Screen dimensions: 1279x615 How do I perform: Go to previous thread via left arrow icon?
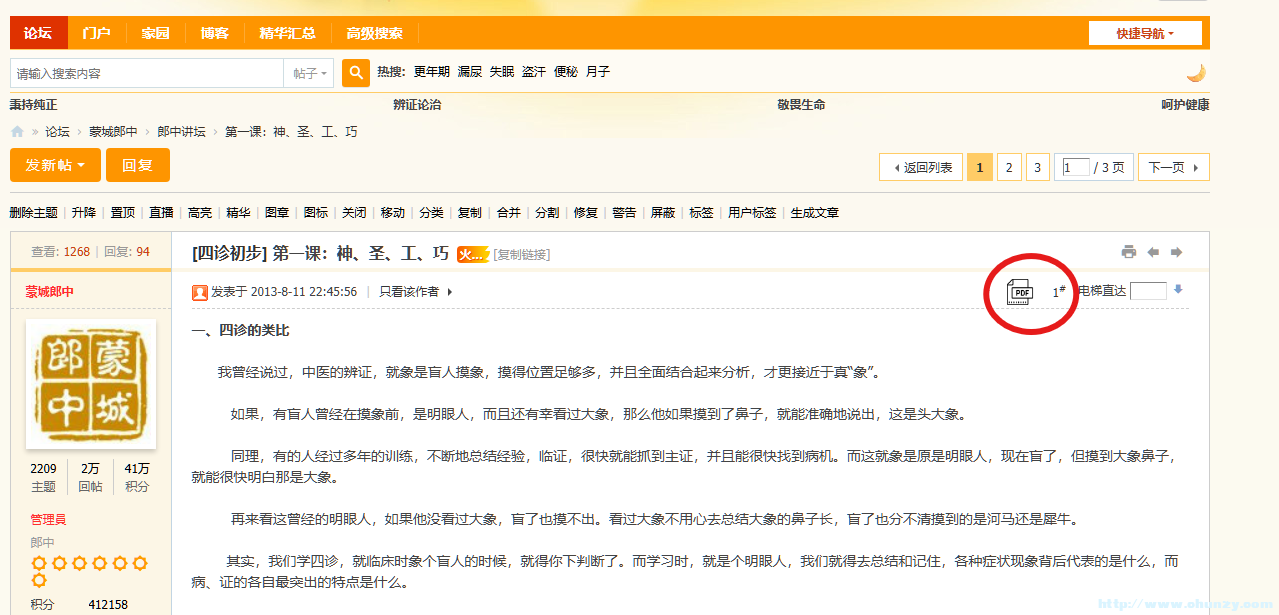pos(1152,252)
